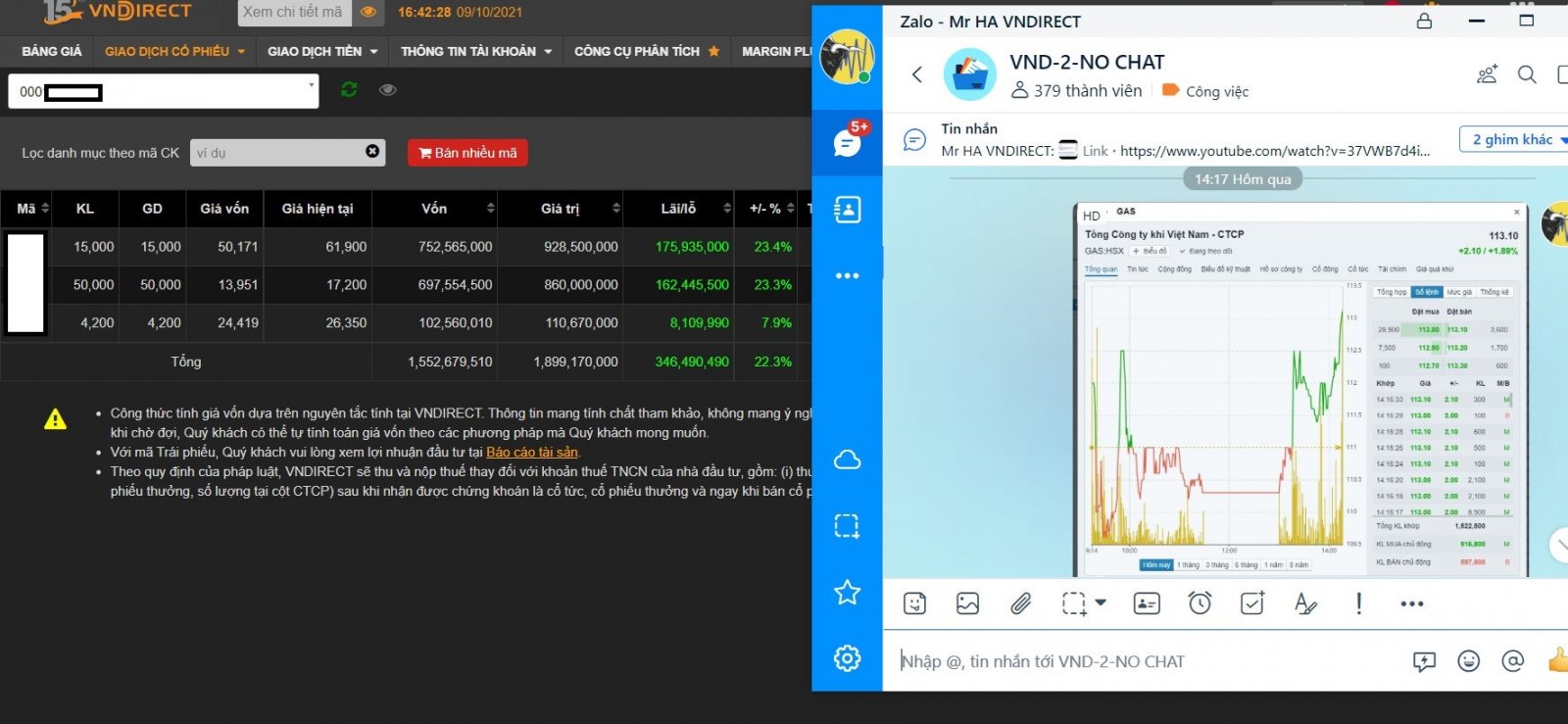
Task: Click the send image icon in chat toolbar
Action: click(967, 603)
